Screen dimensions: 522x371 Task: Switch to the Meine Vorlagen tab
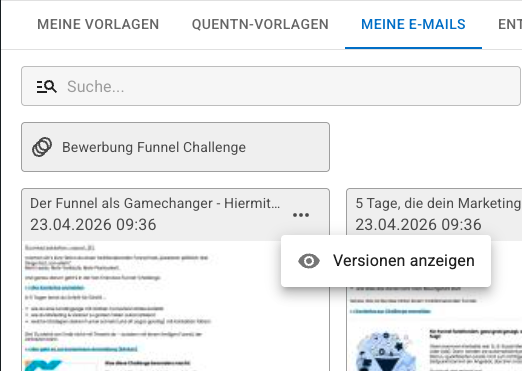pos(98,24)
